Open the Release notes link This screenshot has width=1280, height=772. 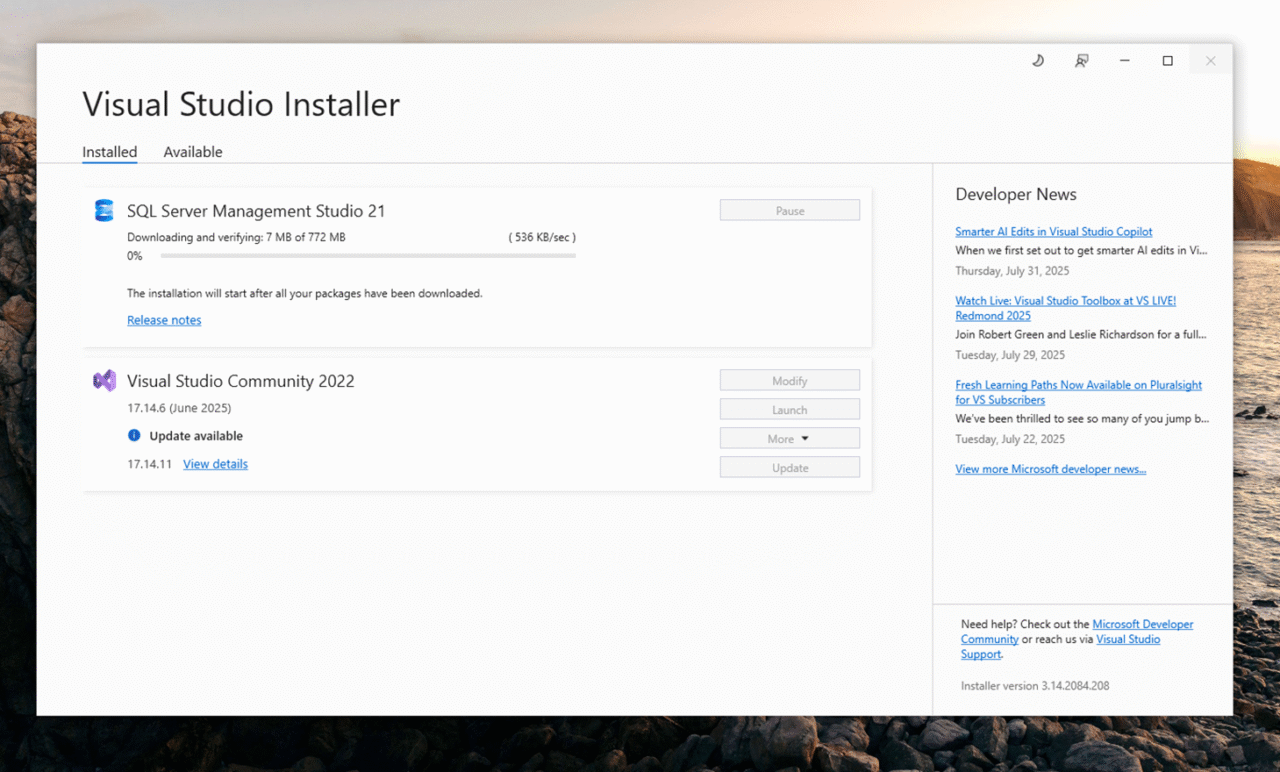[164, 320]
